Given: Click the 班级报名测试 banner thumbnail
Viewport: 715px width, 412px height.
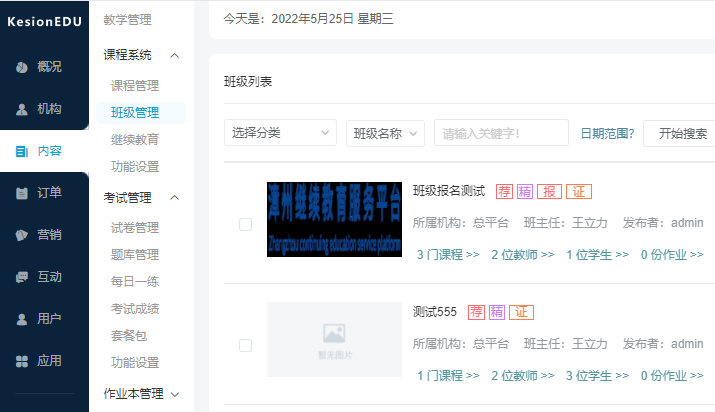Looking at the screenshot, I should (x=334, y=219).
